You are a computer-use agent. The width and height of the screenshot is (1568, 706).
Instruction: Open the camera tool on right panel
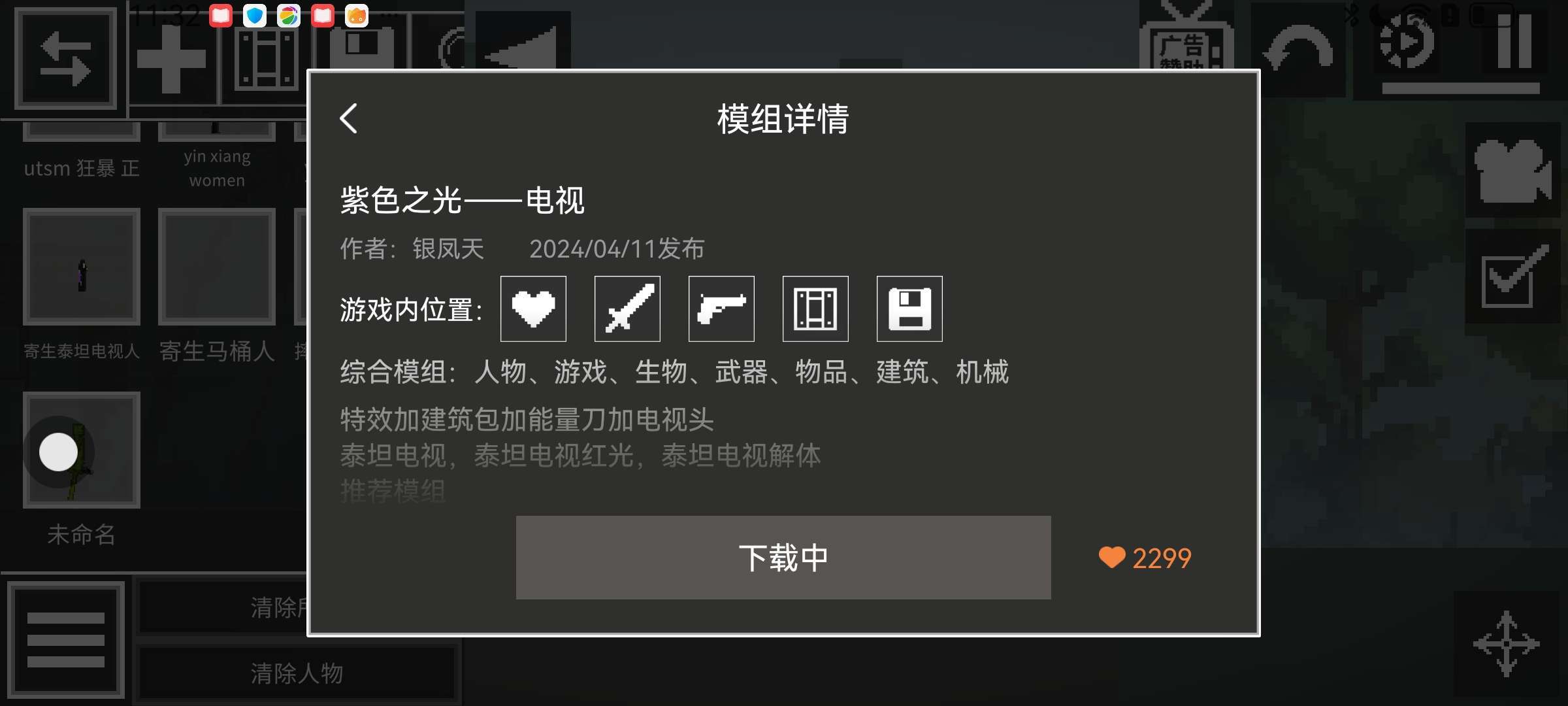(1512, 170)
